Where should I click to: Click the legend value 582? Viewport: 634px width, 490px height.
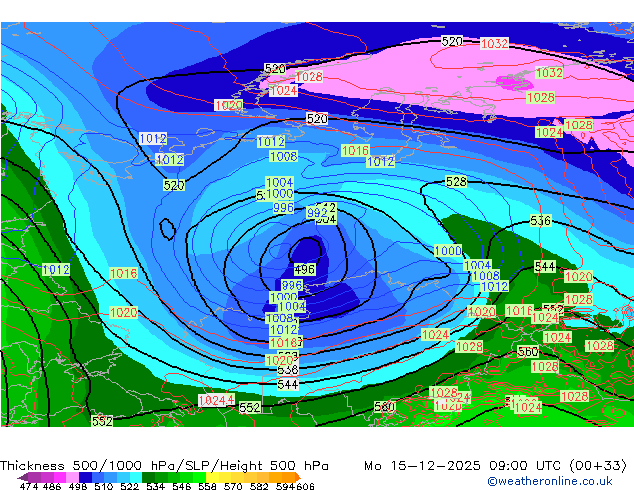259,486
